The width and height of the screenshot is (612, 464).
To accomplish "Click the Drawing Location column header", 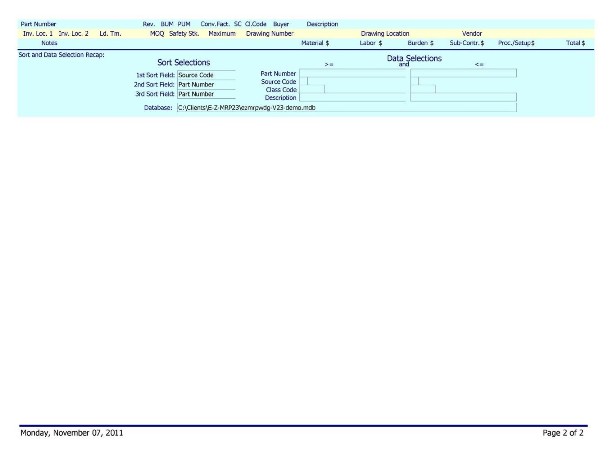I will 384,34.
